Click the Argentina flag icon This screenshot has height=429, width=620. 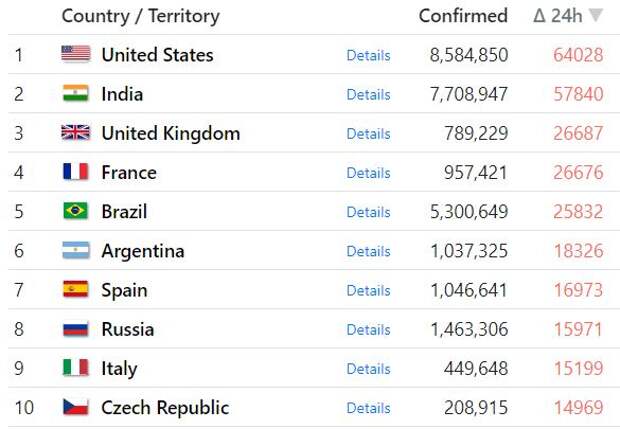click(x=76, y=250)
